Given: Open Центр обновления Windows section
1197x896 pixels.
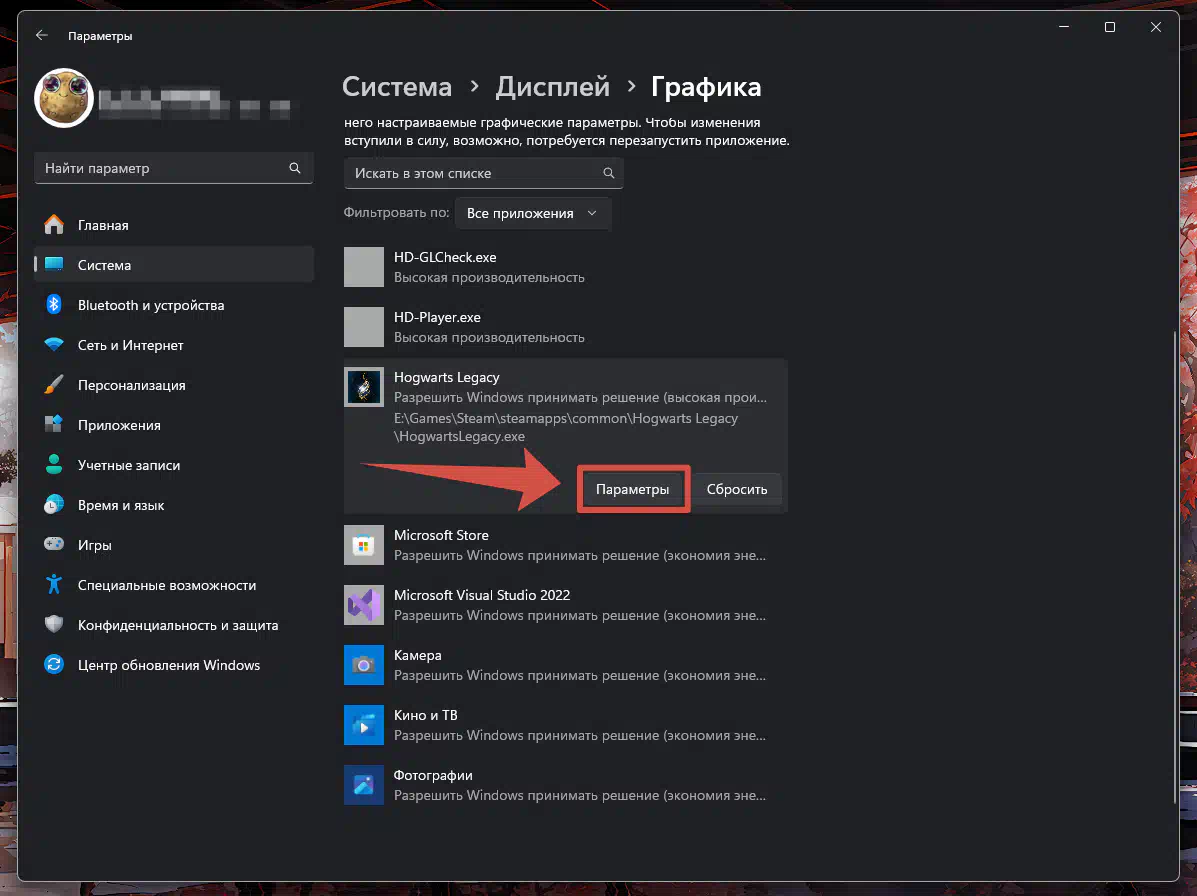Looking at the screenshot, I should pyautogui.click(x=174, y=664).
